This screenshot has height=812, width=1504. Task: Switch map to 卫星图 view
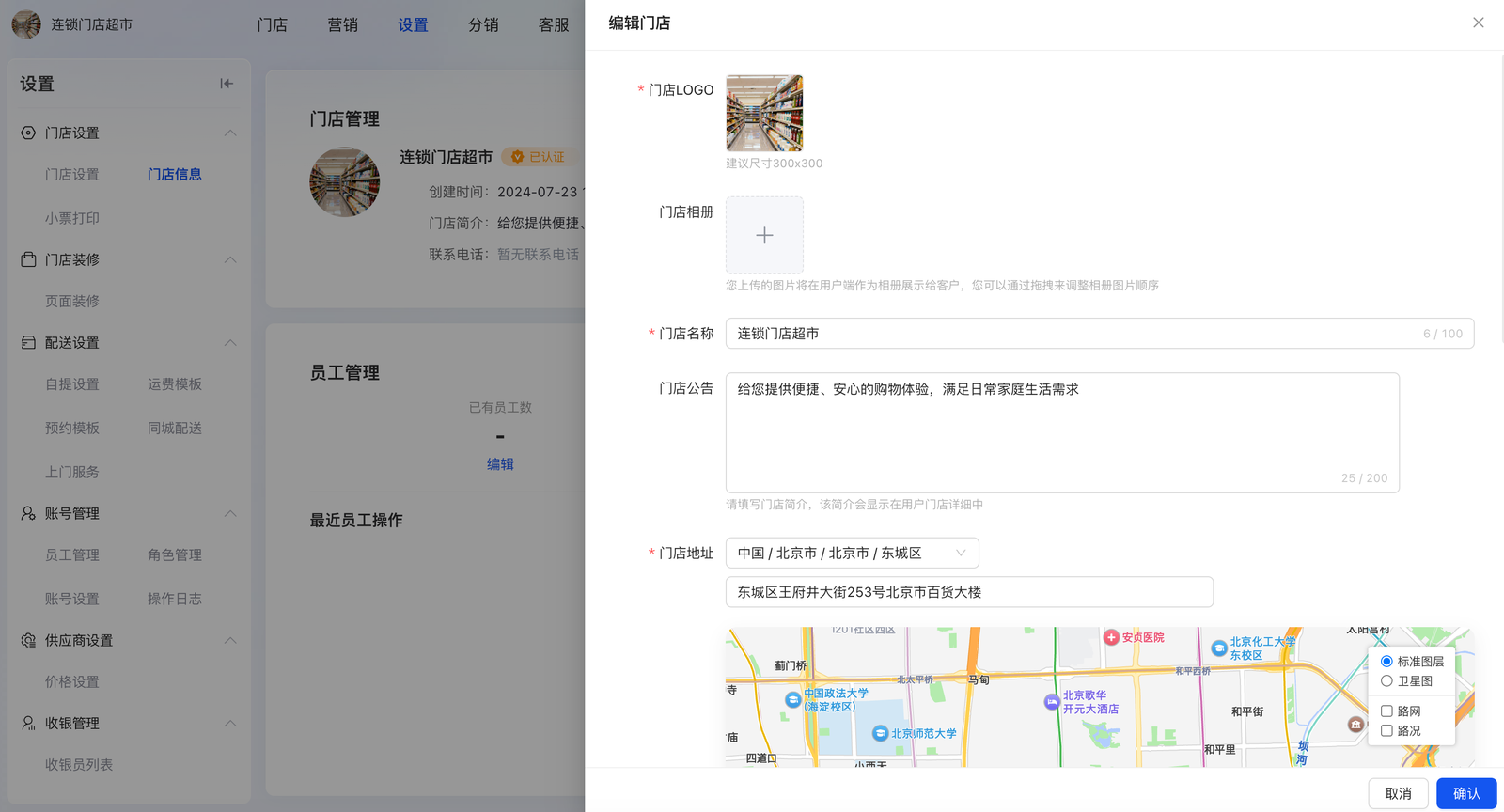tap(1386, 681)
